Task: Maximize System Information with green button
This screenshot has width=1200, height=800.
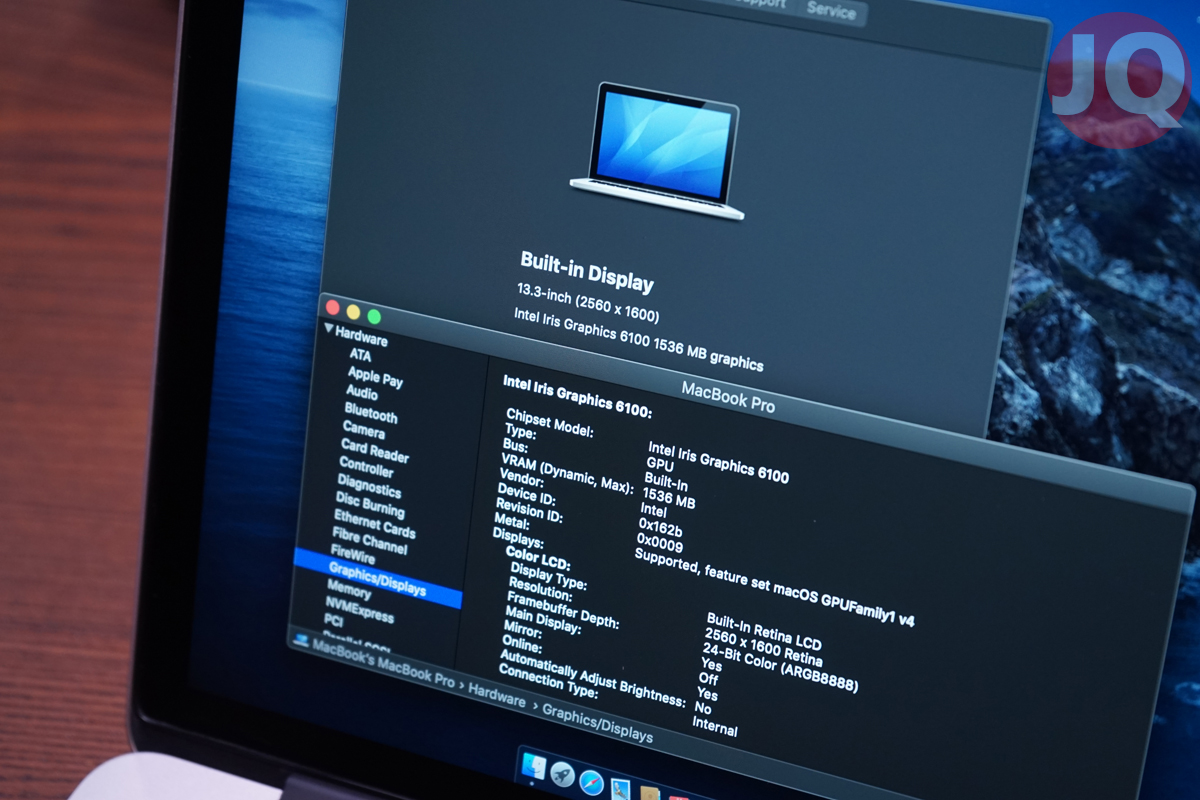Action: [374, 317]
